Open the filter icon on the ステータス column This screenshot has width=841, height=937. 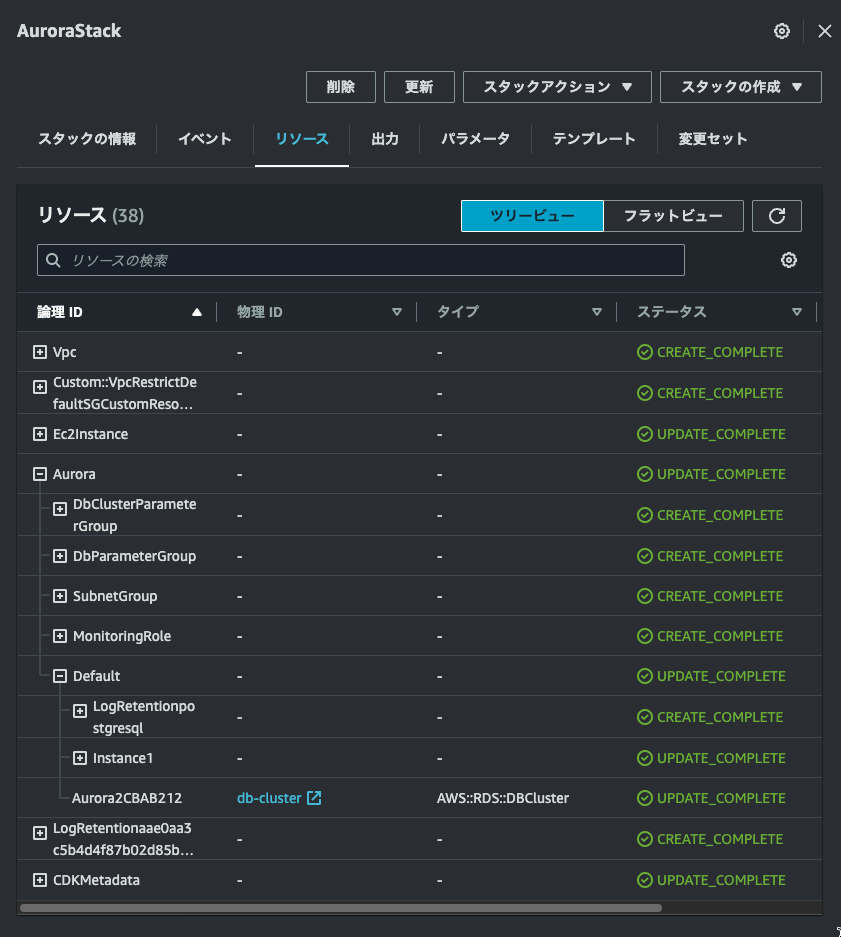(797, 311)
